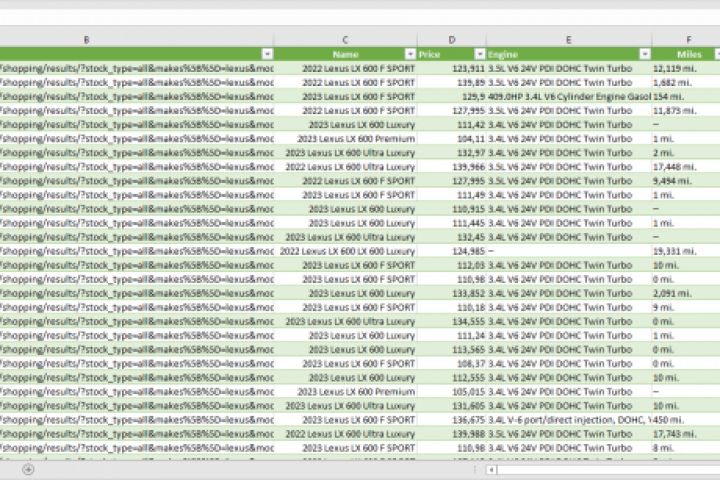Image resolution: width=720 pixels, height=480 pixels.
Task: Select the miles cell 8 mi.
Action: 686,448
